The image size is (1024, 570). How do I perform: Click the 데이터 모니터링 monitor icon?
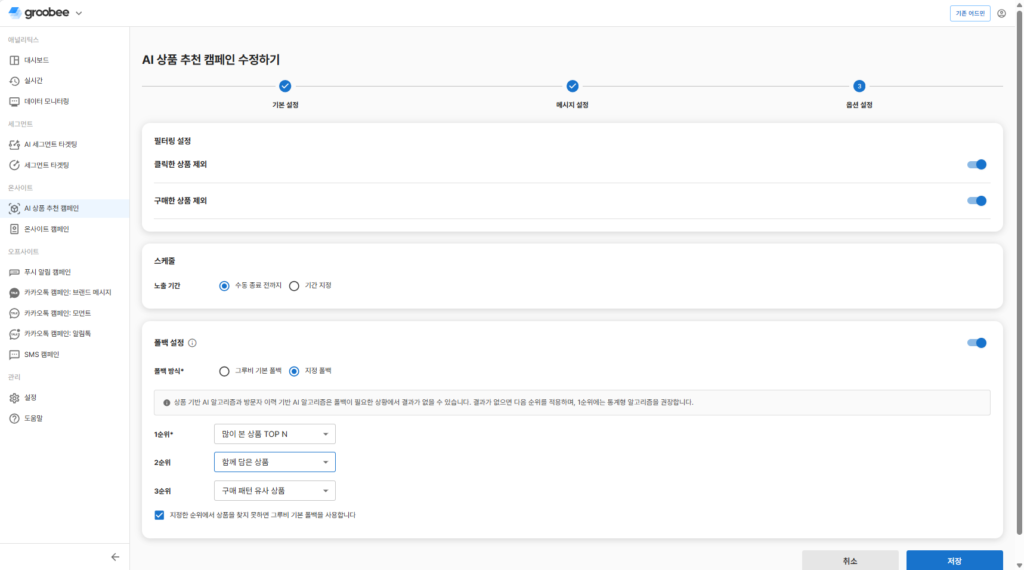point(14,102)
